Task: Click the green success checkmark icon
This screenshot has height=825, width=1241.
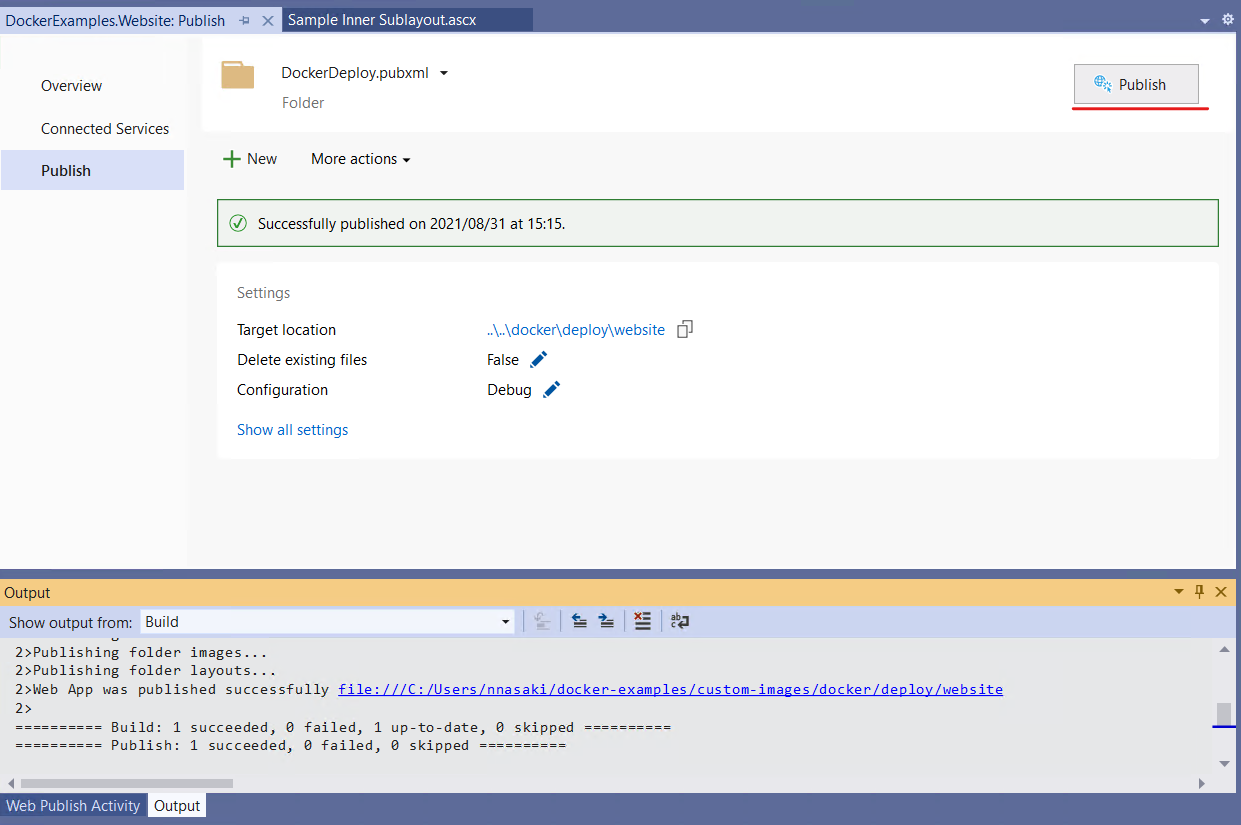Action: tap(238, 223)
